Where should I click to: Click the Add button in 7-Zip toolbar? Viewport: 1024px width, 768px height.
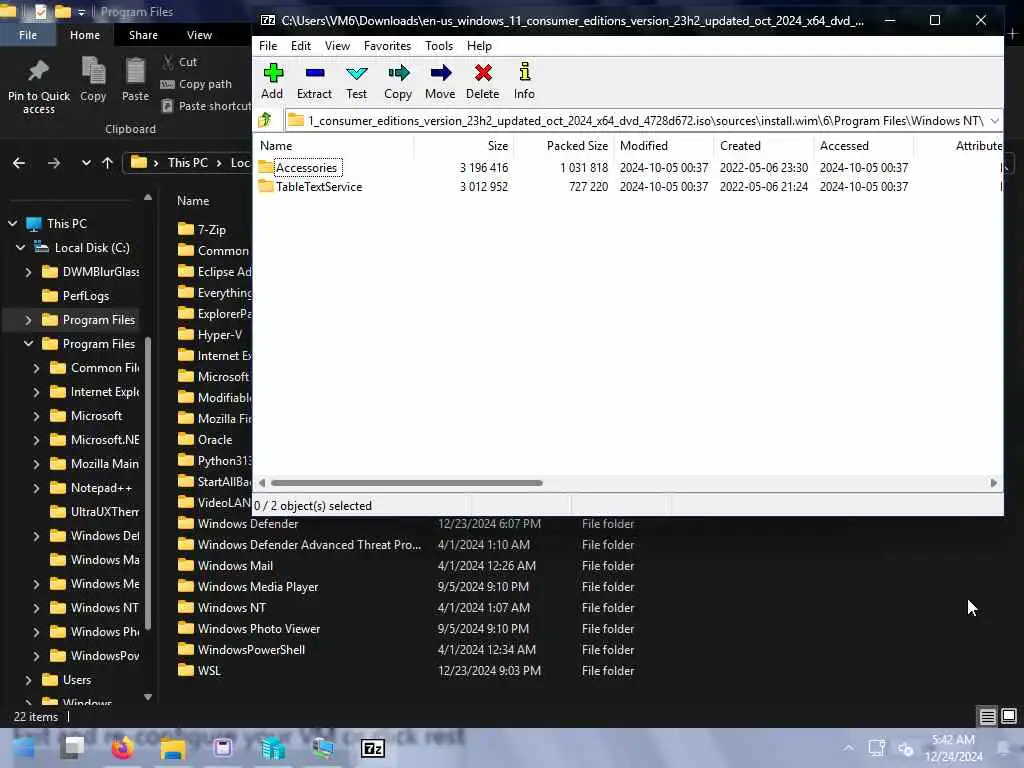[x=272, y=81]
